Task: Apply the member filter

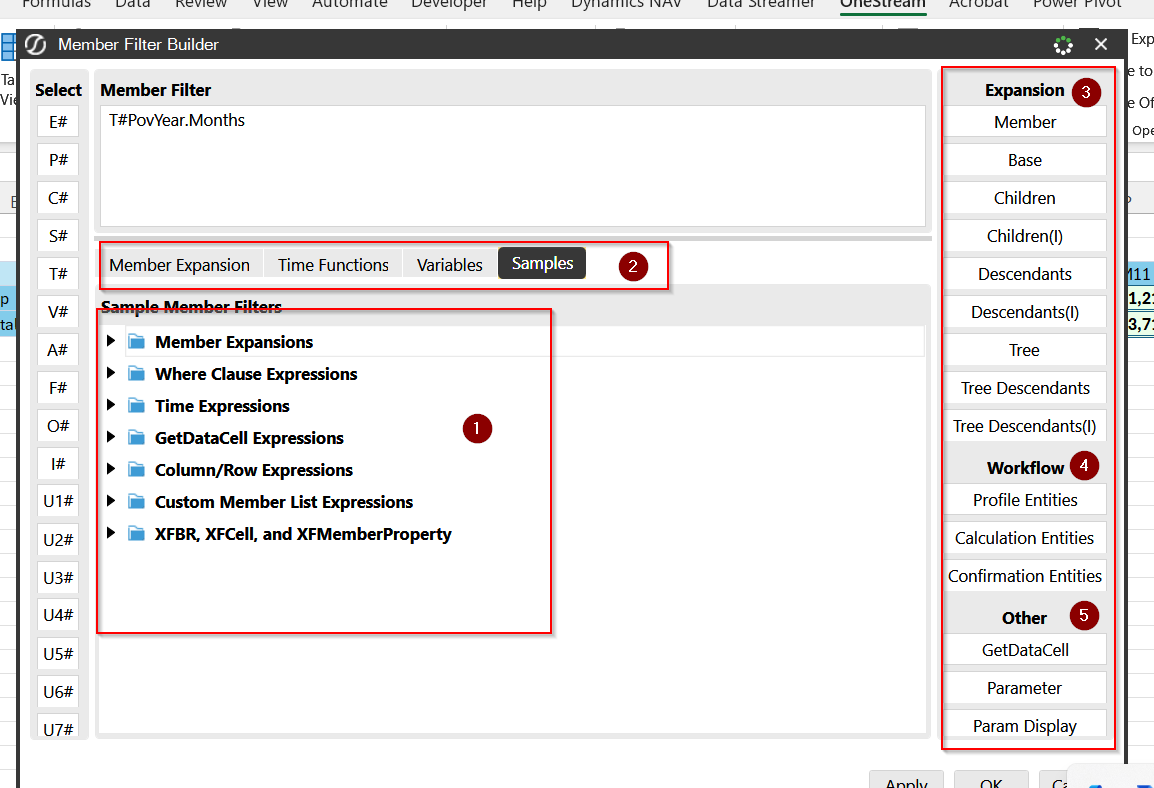Action: pos(906,781)
